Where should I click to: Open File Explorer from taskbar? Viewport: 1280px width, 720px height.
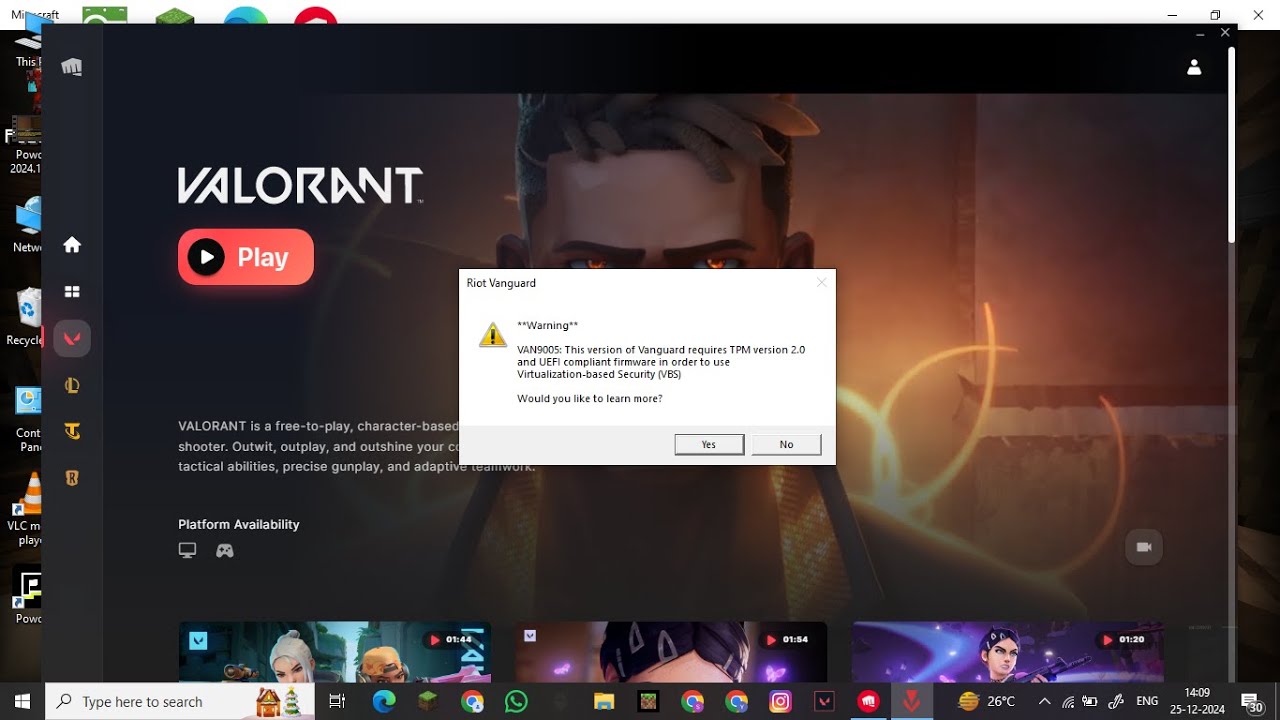[604, 701]
